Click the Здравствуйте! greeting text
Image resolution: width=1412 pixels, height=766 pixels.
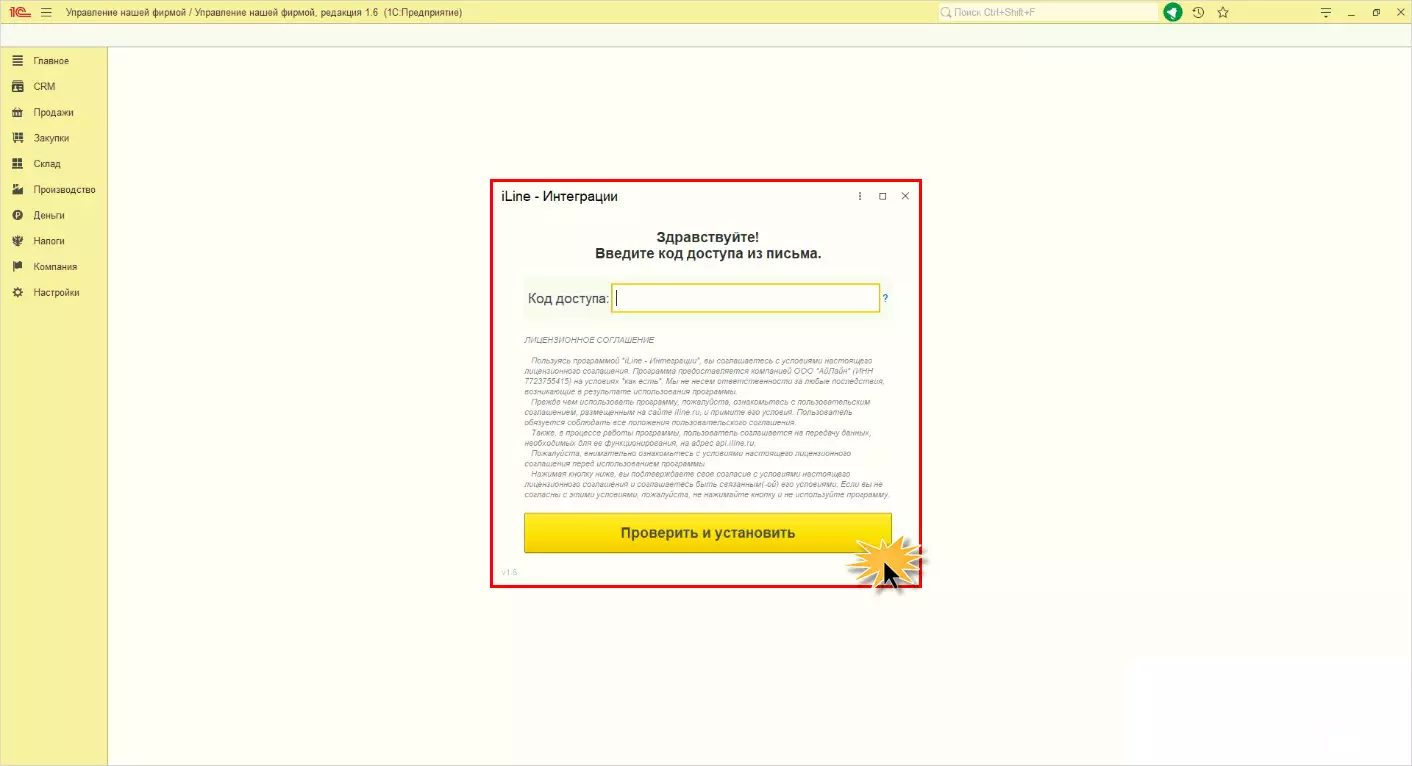(x=708, y=237)
